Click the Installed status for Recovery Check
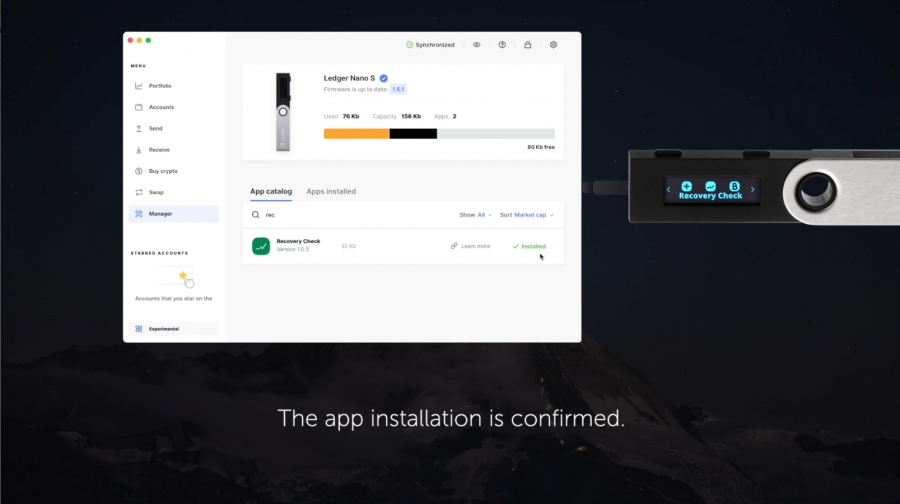The height and width of the screenshot is (504, 900). tap(529, 246)
